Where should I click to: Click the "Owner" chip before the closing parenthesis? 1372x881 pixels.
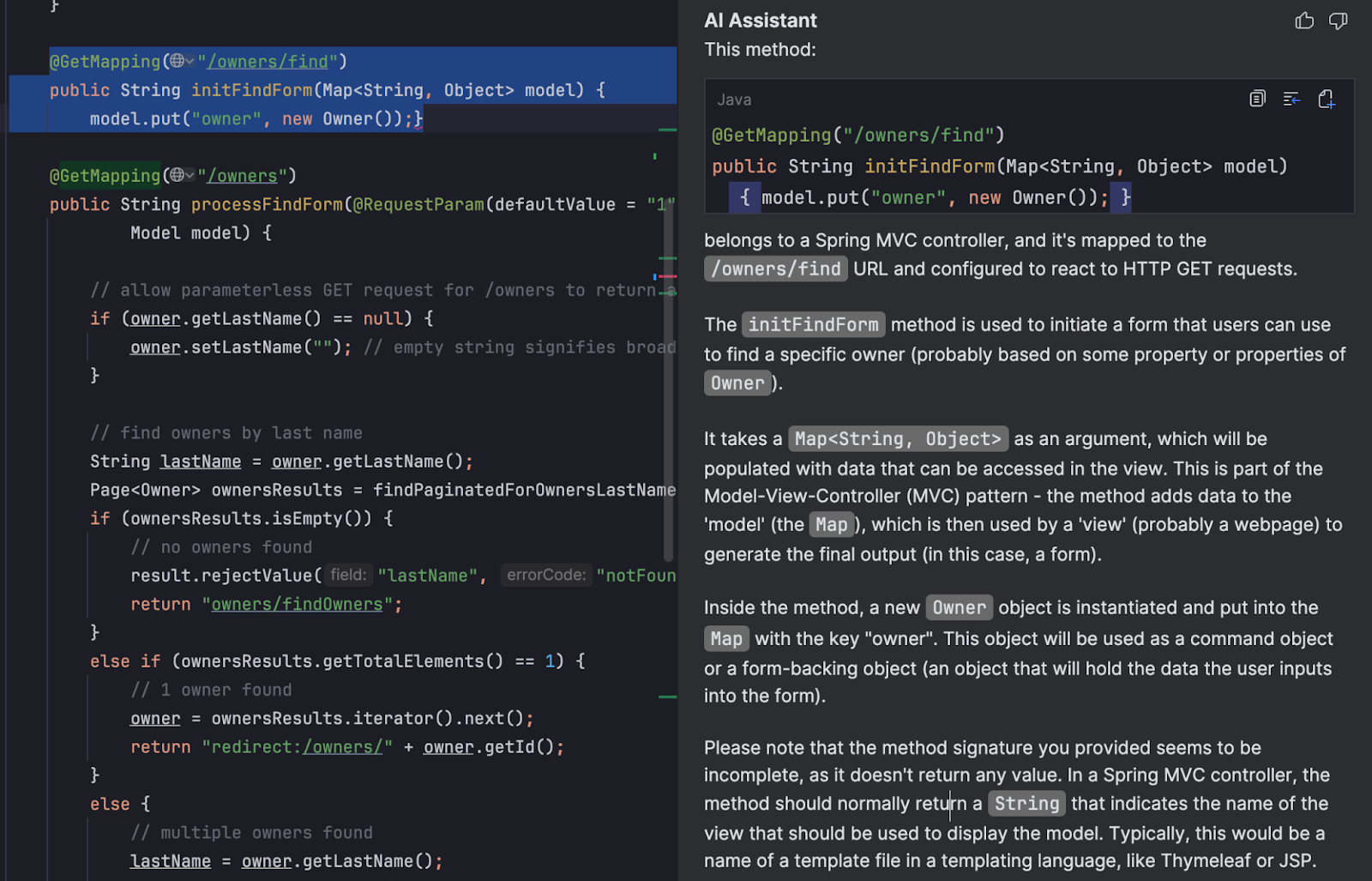tap(737, 383)
